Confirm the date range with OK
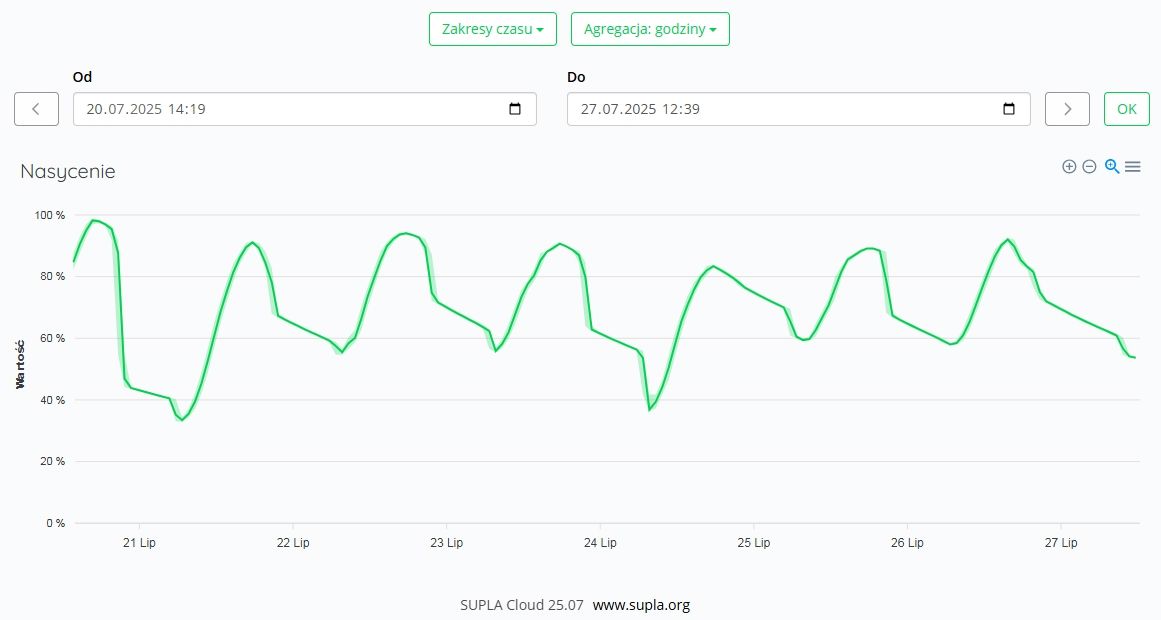Image resolution: width=1161 pixels, height=620 pixels. [1126, 109]
